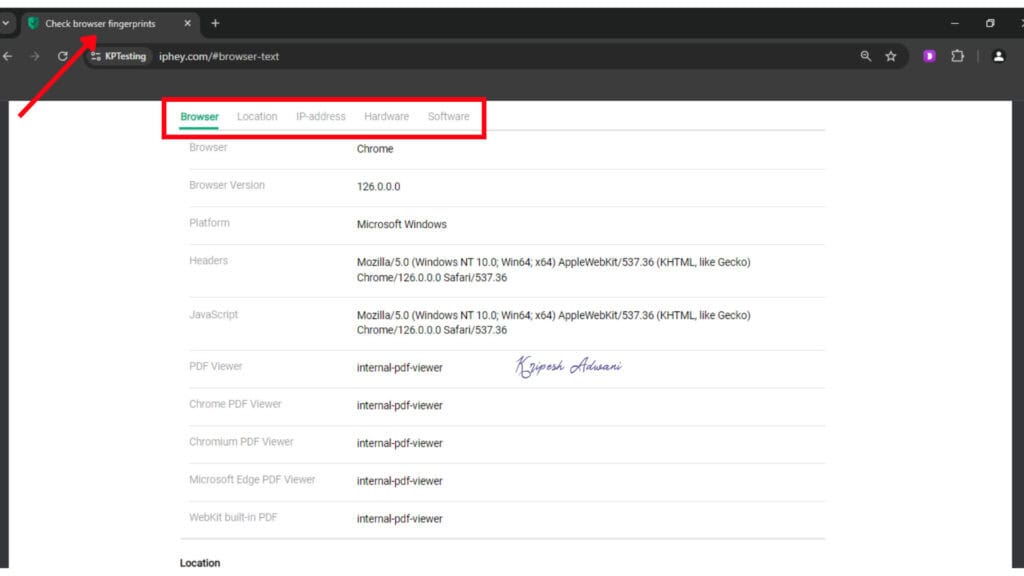1024x576 pixels.
Task: Click the shield favicon on the active tab
Action: point(33,22)
